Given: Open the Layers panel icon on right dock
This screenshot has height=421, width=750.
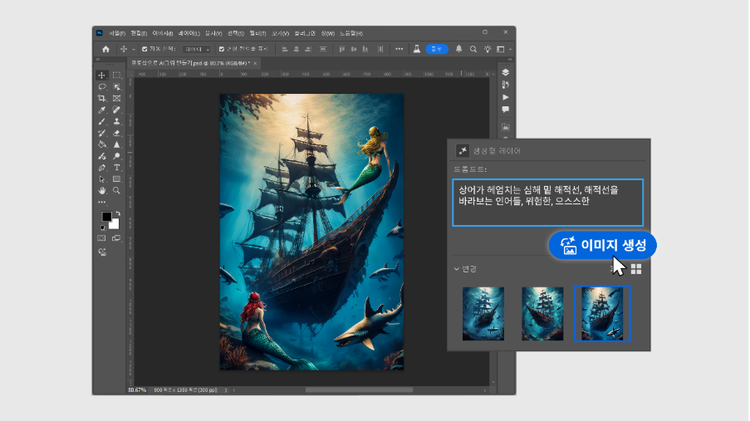Looking at the screenshot, I should point(506,72).
